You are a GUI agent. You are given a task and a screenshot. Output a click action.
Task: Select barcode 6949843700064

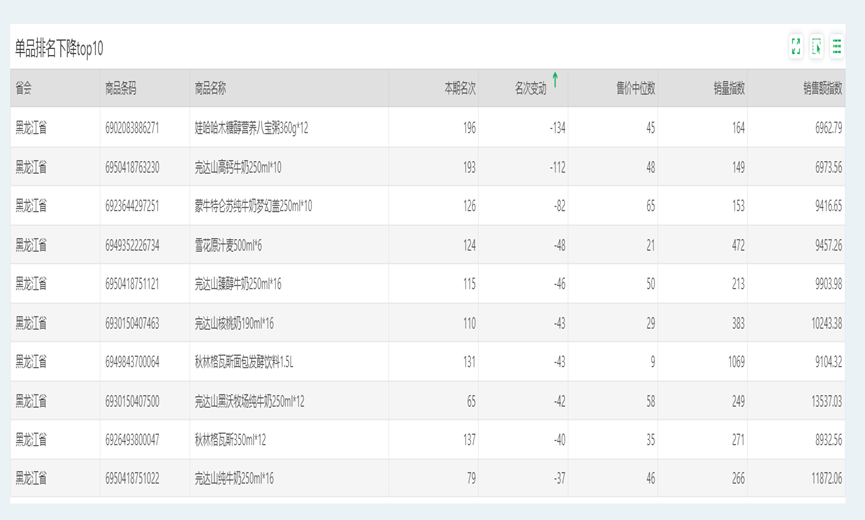(x=132, y=362)
